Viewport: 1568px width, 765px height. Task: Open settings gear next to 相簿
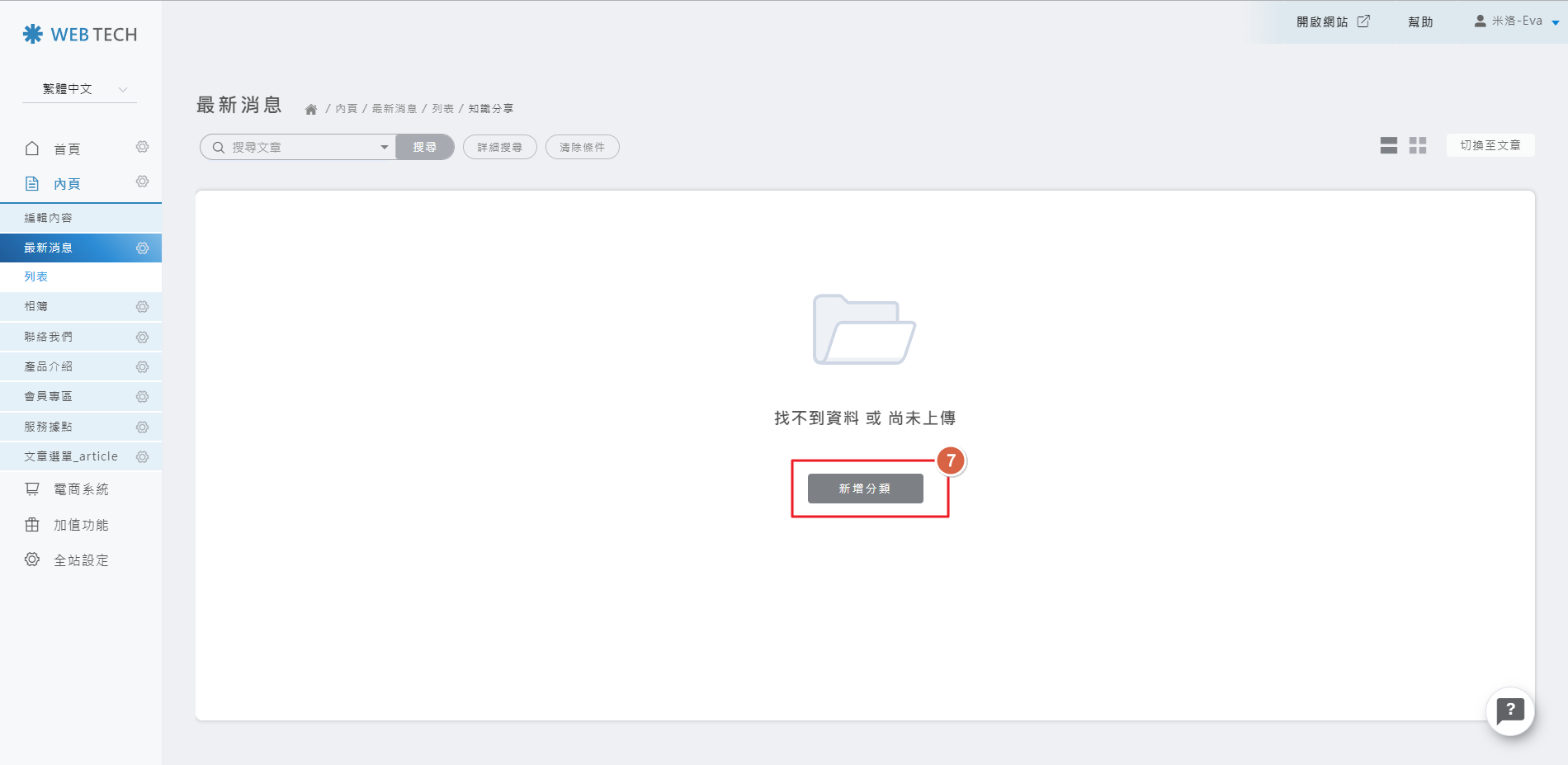click(x=142, y=307)
